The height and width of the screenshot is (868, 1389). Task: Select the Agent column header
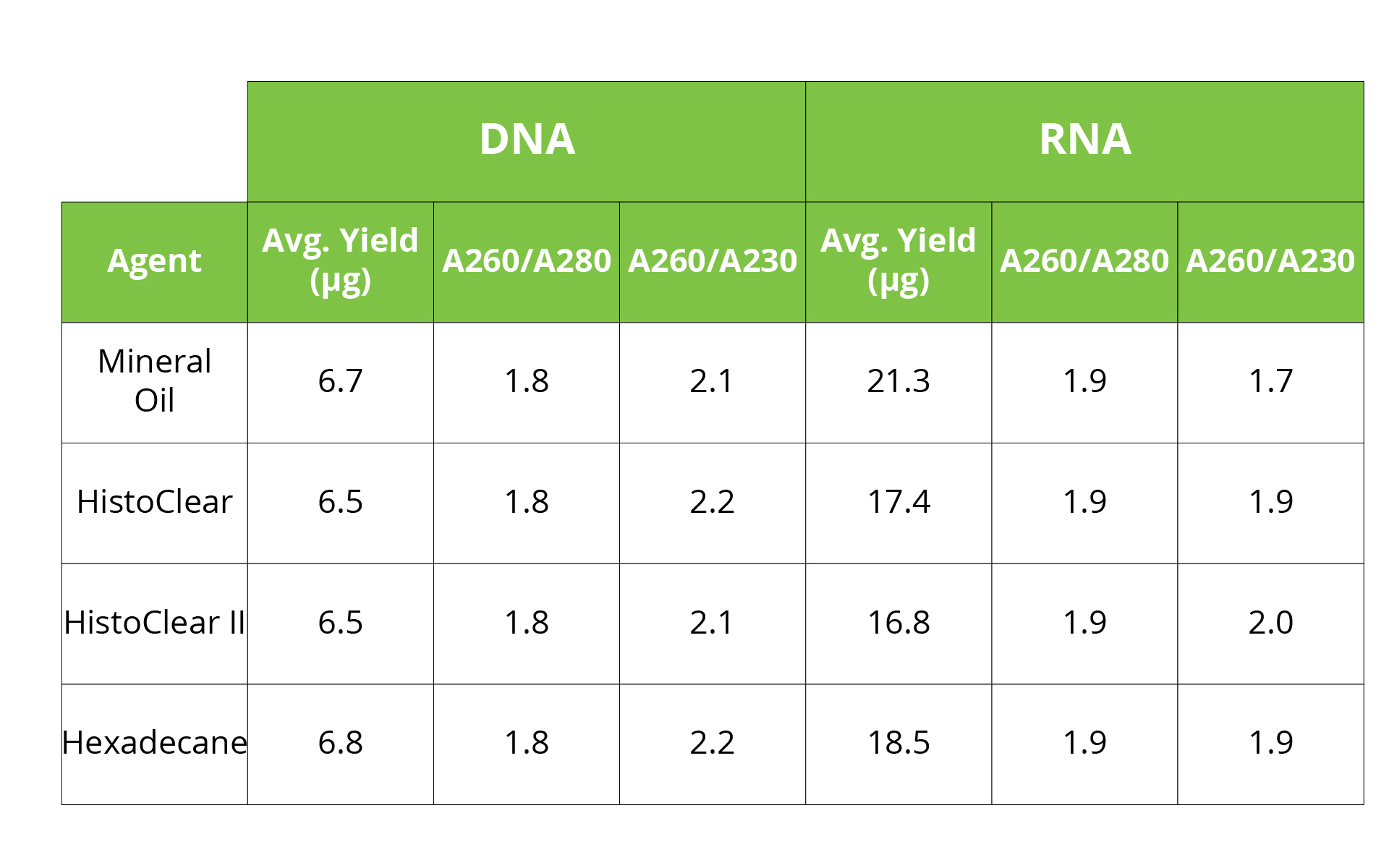point(154,261)
